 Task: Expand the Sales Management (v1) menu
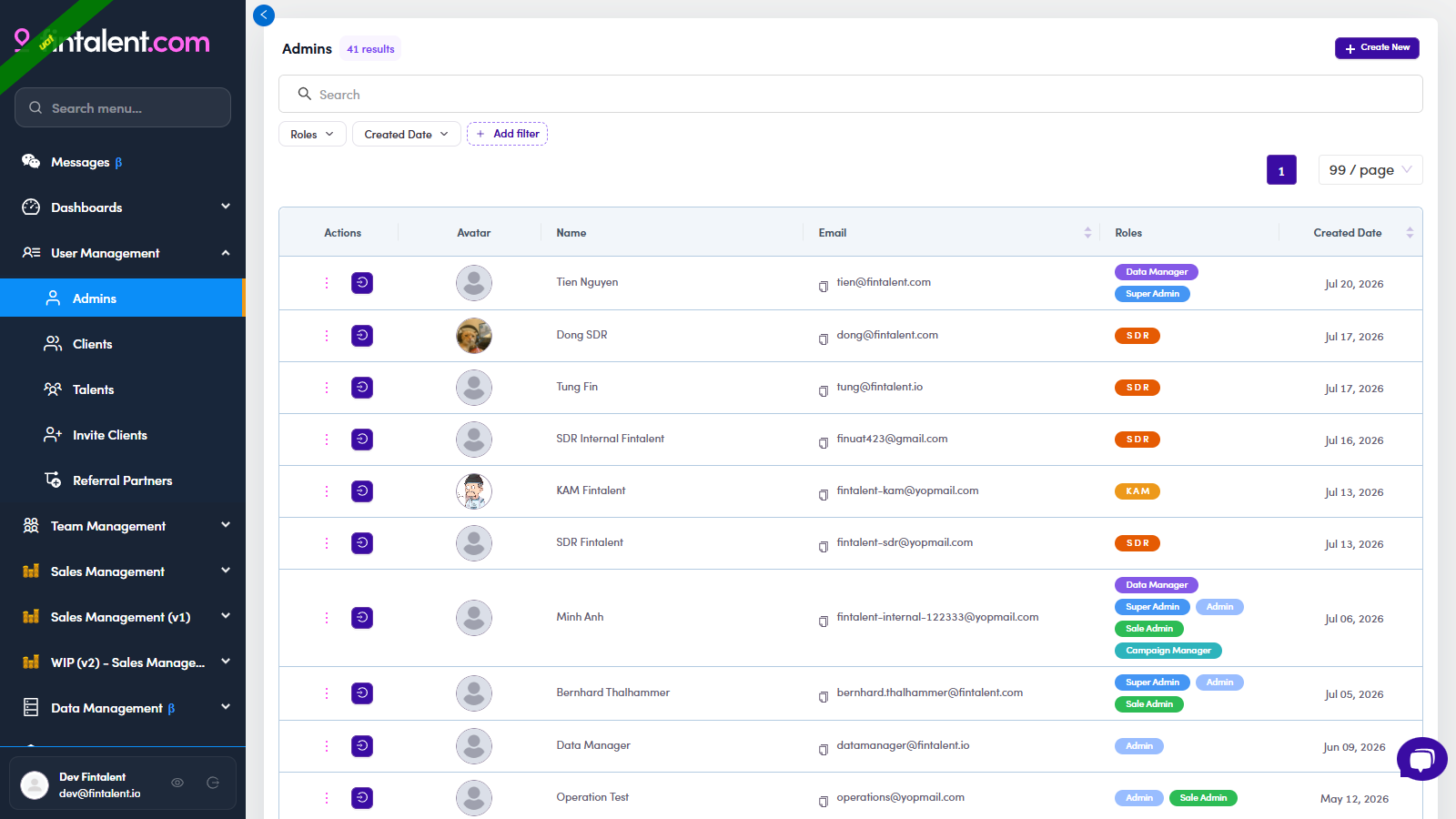[123, 617]
